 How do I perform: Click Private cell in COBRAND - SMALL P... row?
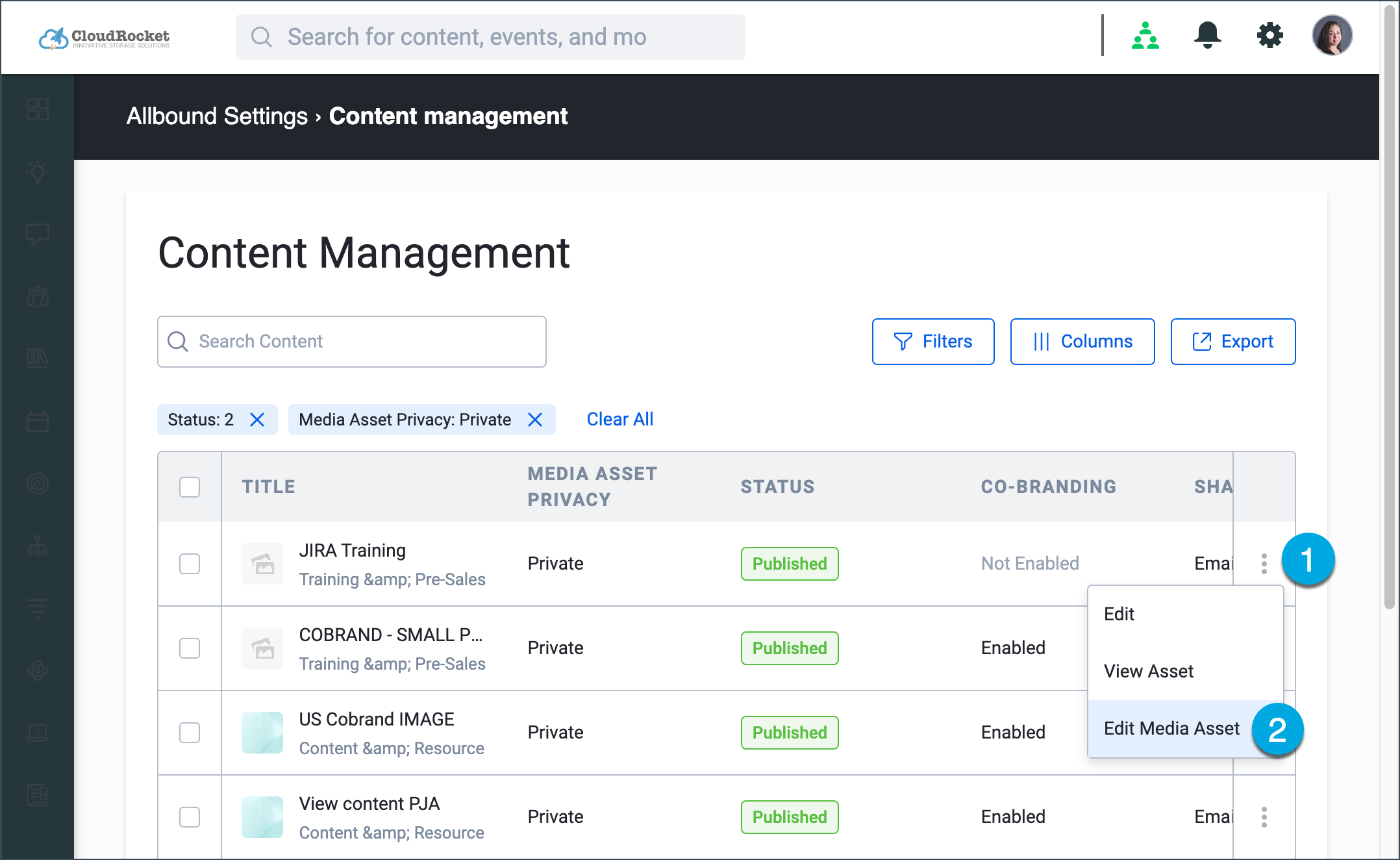(555, 648)
